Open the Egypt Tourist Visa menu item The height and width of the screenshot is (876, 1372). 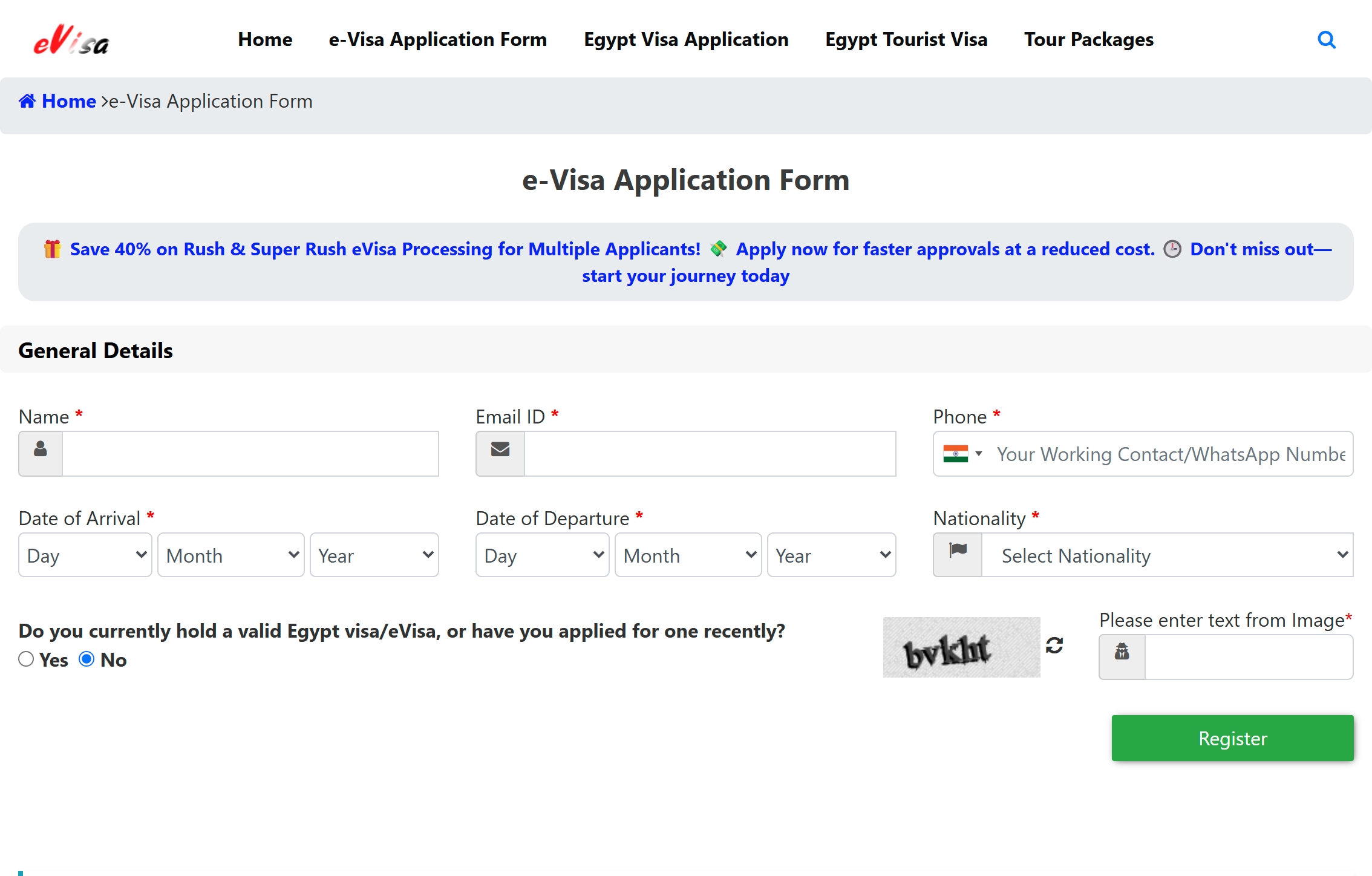click(906, 40)
